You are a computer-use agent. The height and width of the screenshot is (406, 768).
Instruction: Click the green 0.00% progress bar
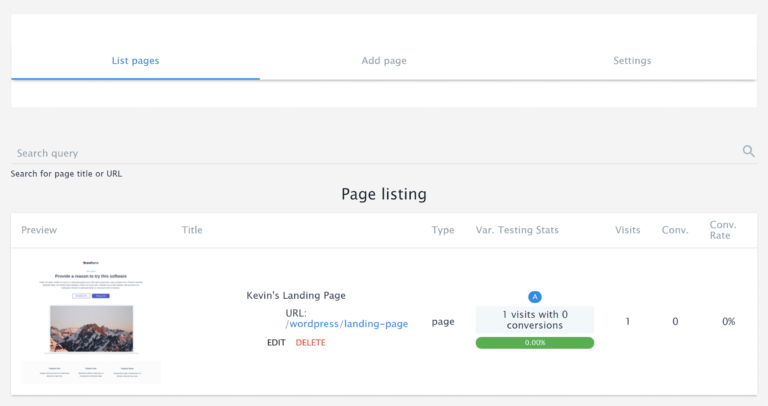click(x=535, y=342)
